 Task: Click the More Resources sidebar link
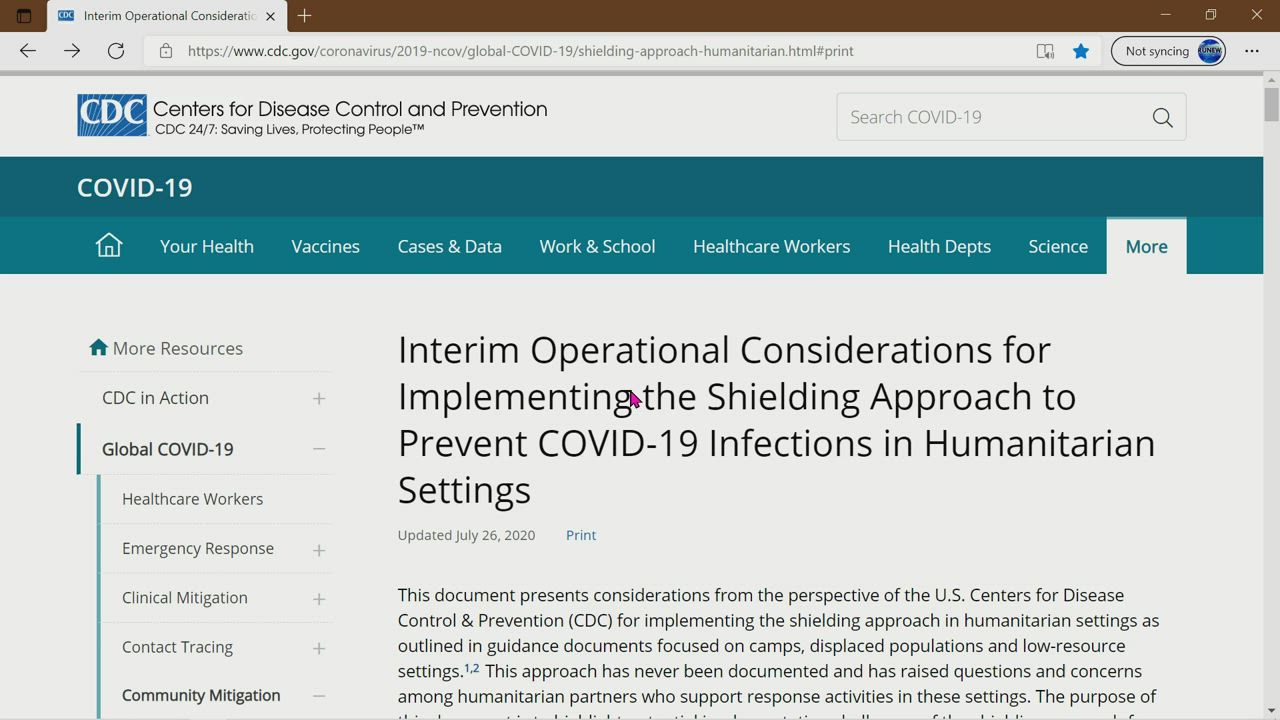click(x=177, y=348)
